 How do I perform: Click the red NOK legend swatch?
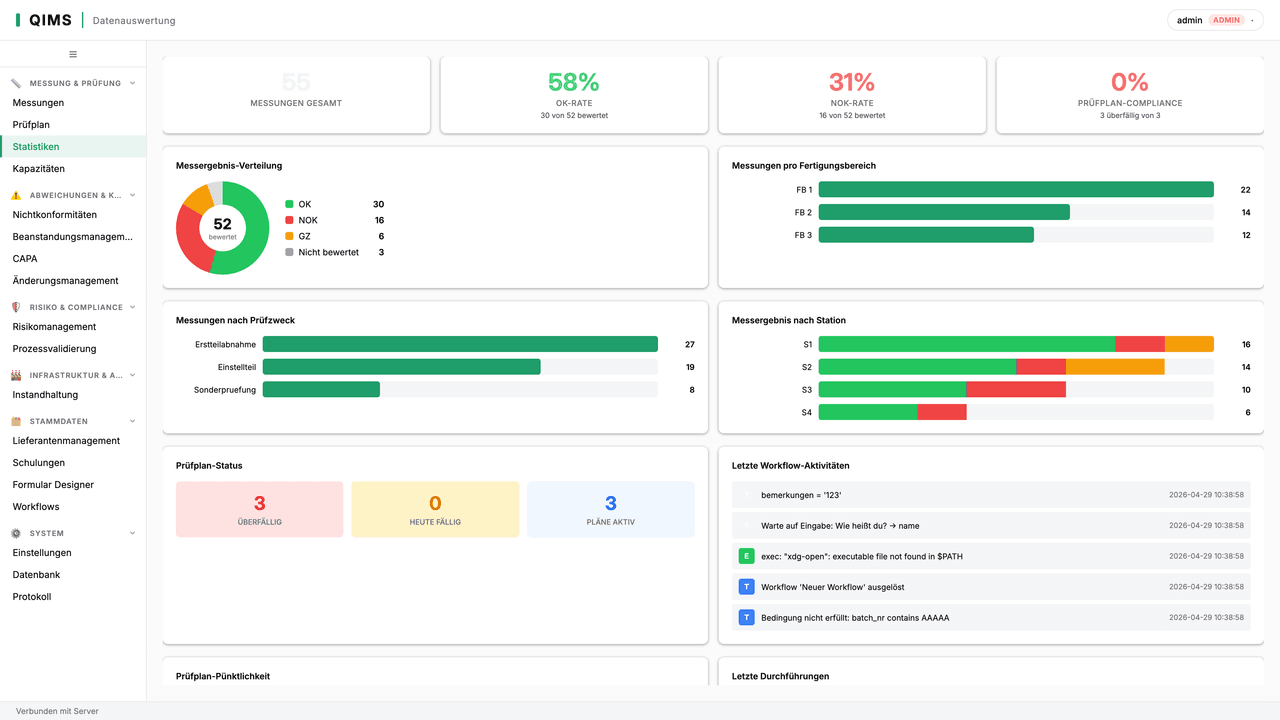[290, 220]
